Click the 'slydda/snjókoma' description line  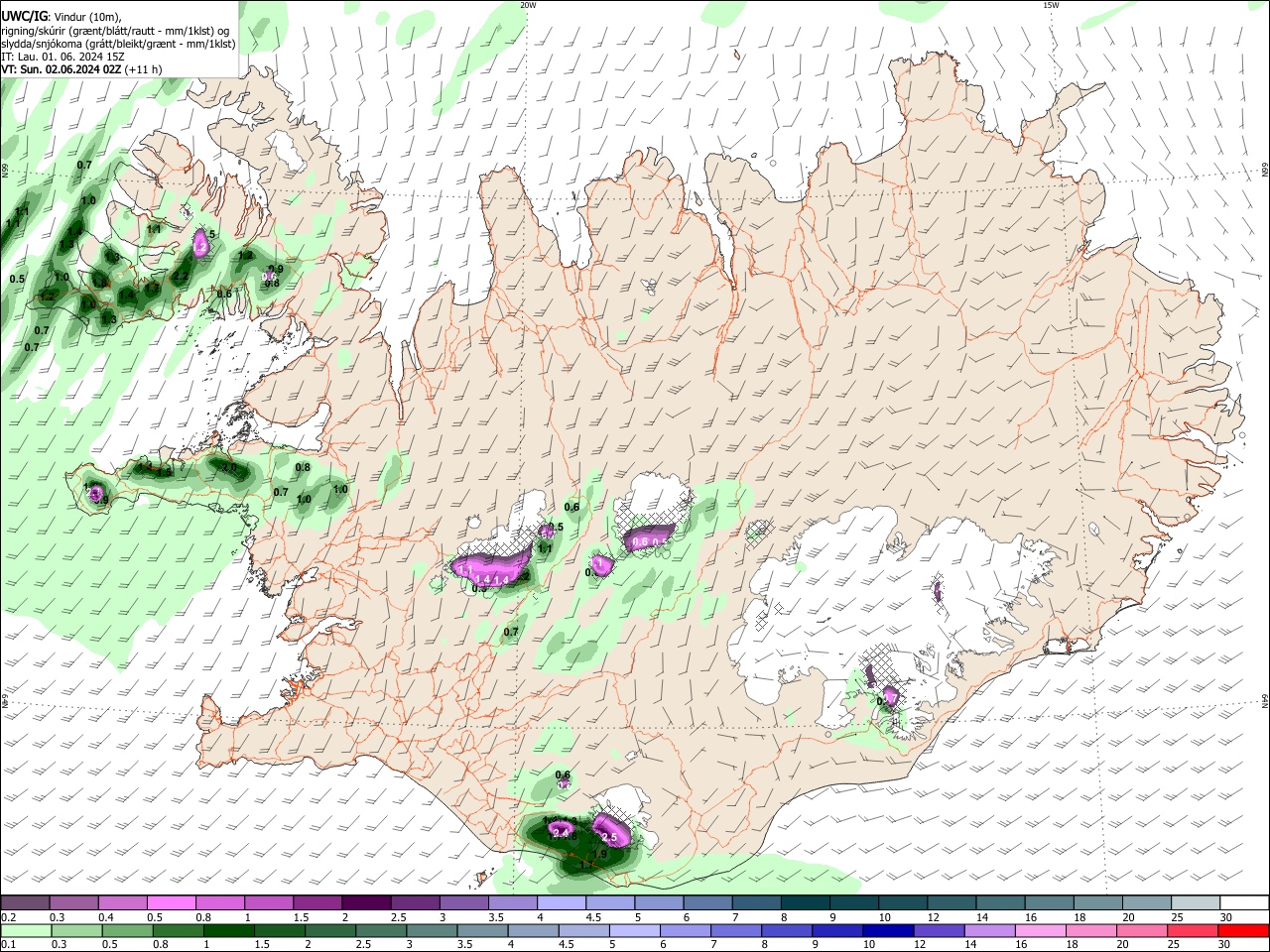point(118,44)
